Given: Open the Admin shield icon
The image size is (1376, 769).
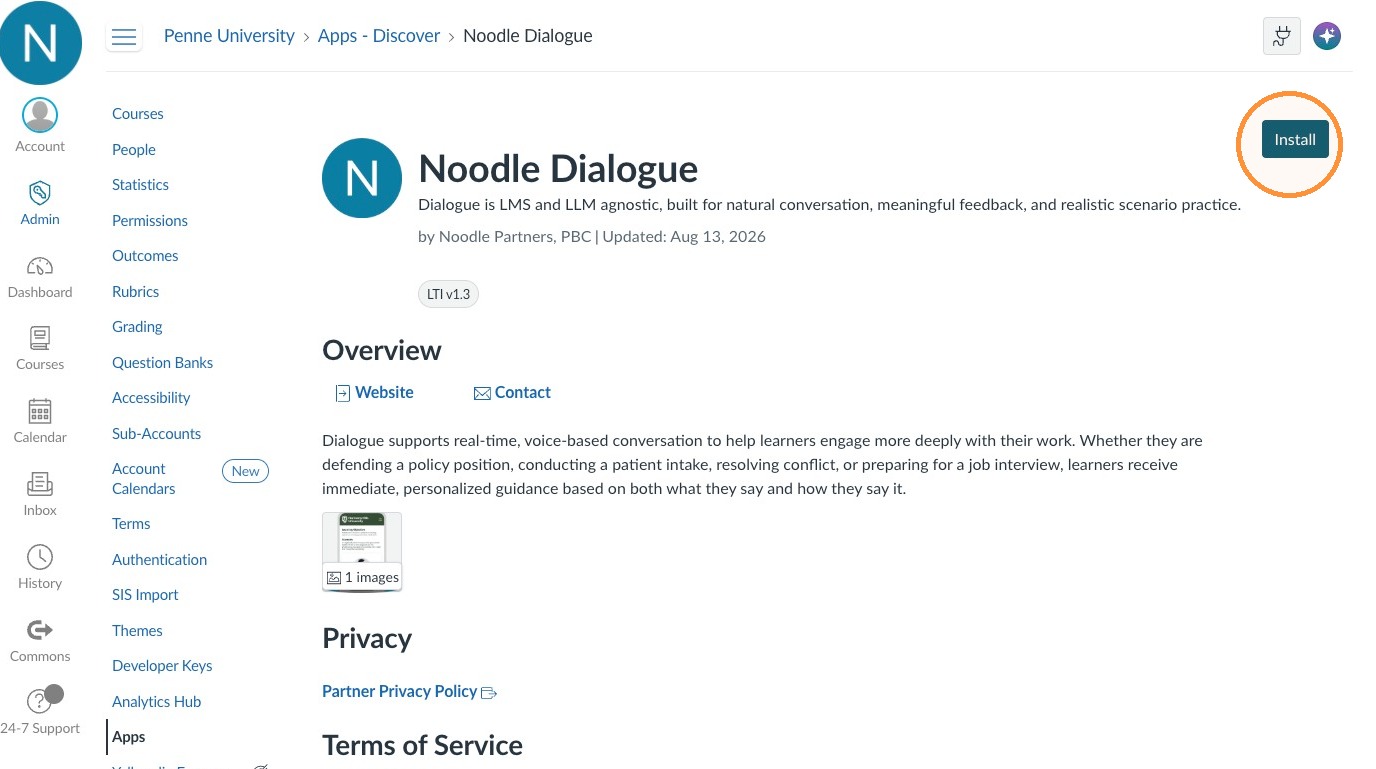Looking at the screenshot, I should coord(40,192).
